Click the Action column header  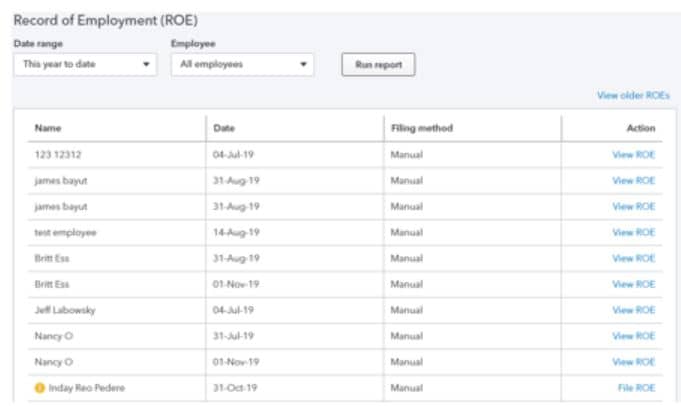641,128
